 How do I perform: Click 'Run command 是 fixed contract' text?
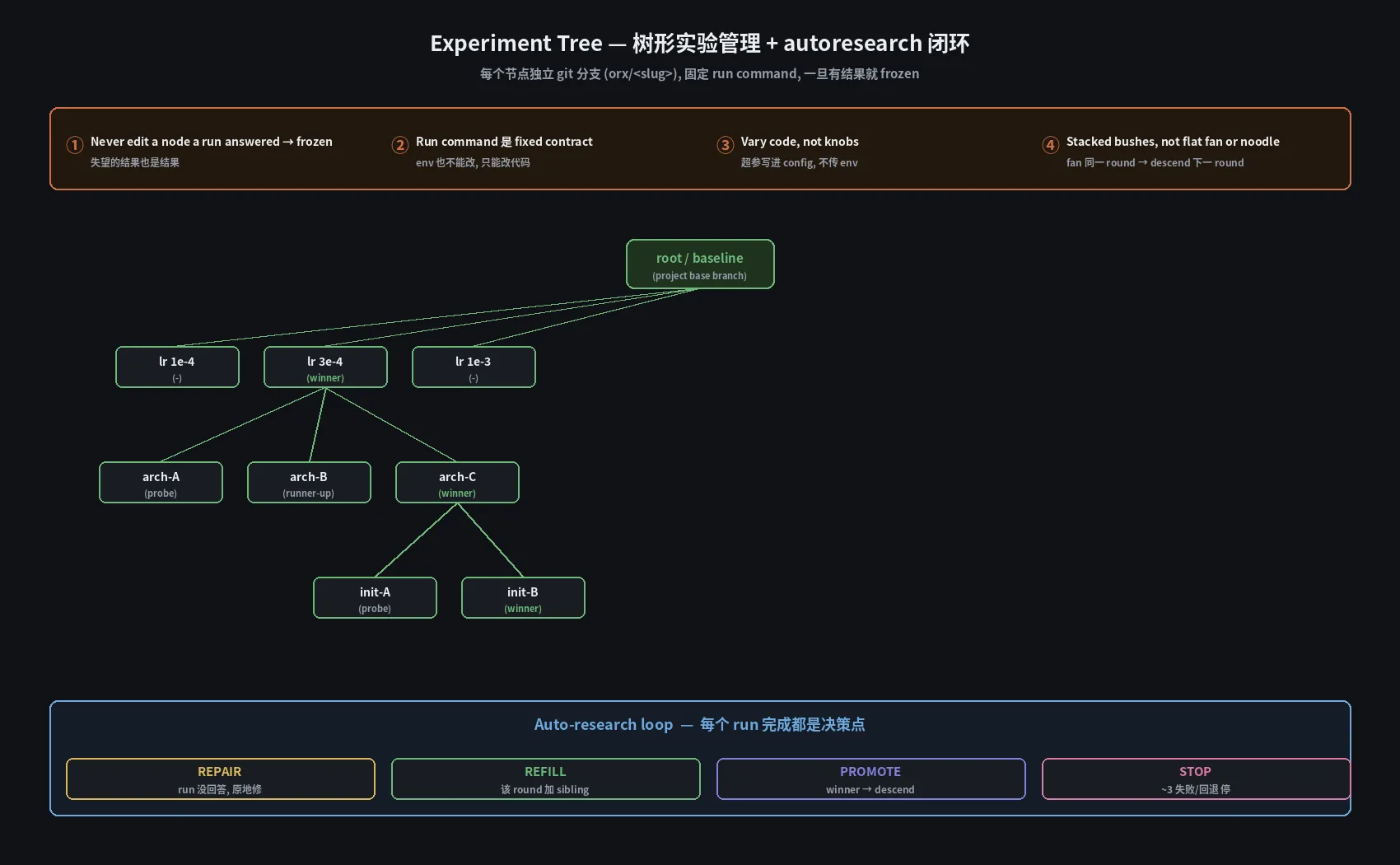pos(504,142)
